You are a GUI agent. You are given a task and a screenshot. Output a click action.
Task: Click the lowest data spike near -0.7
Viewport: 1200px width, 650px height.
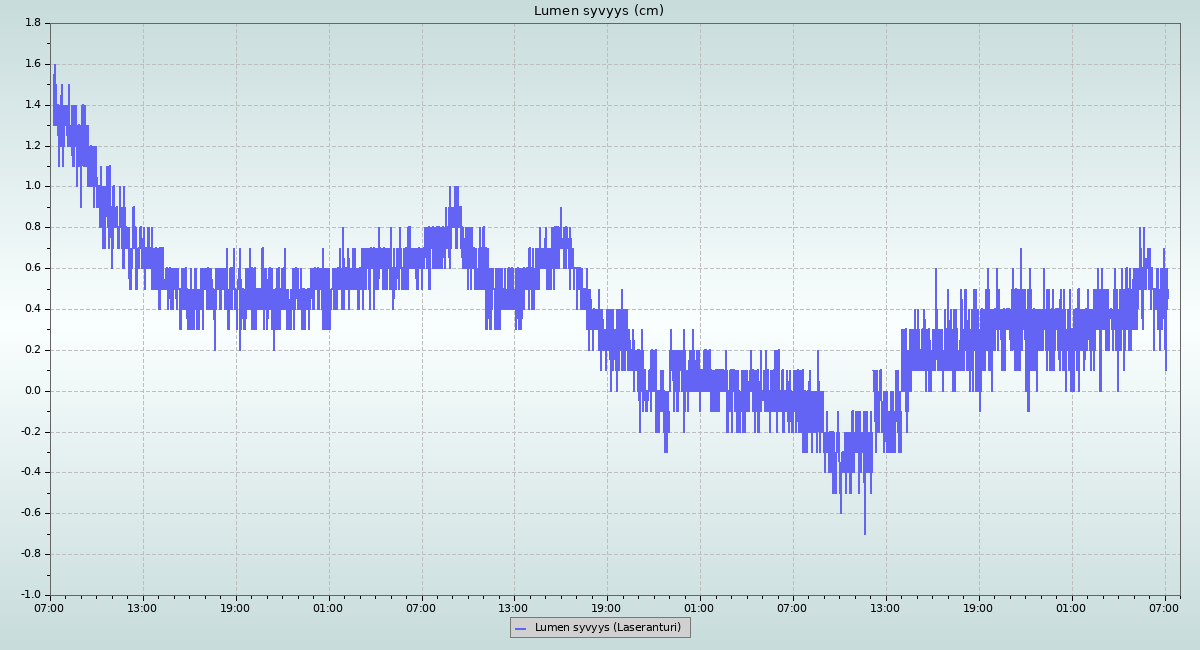[865, 532]
